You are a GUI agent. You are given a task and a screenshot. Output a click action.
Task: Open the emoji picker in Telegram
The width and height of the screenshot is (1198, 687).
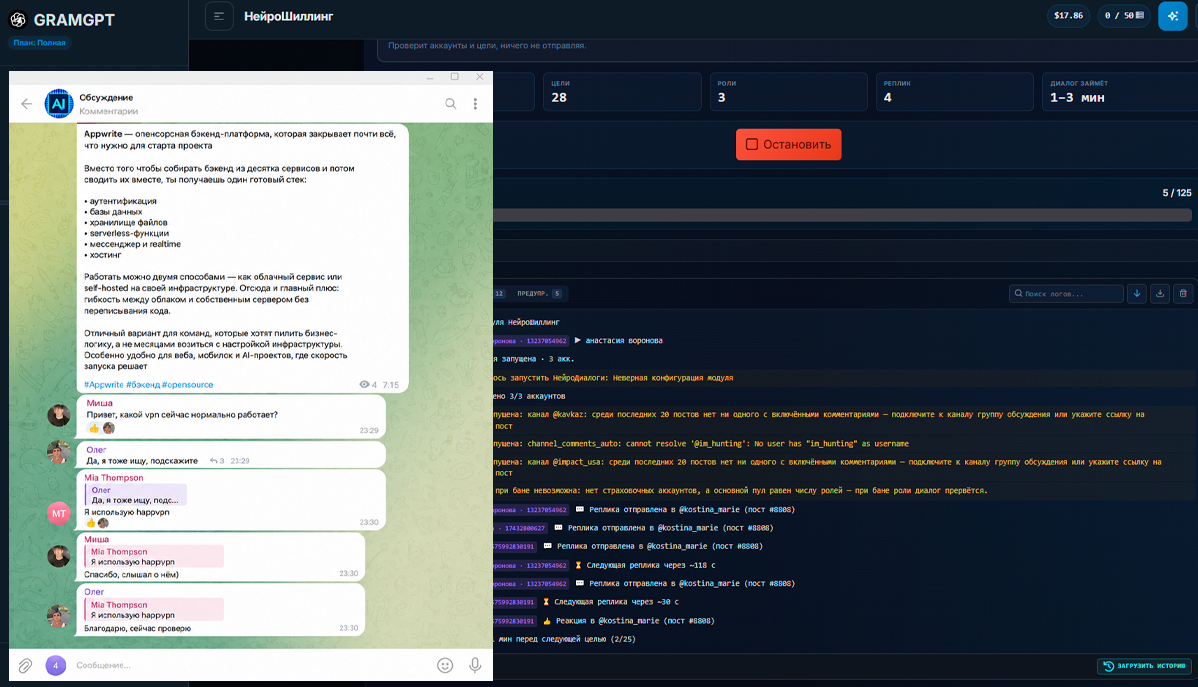445,666
